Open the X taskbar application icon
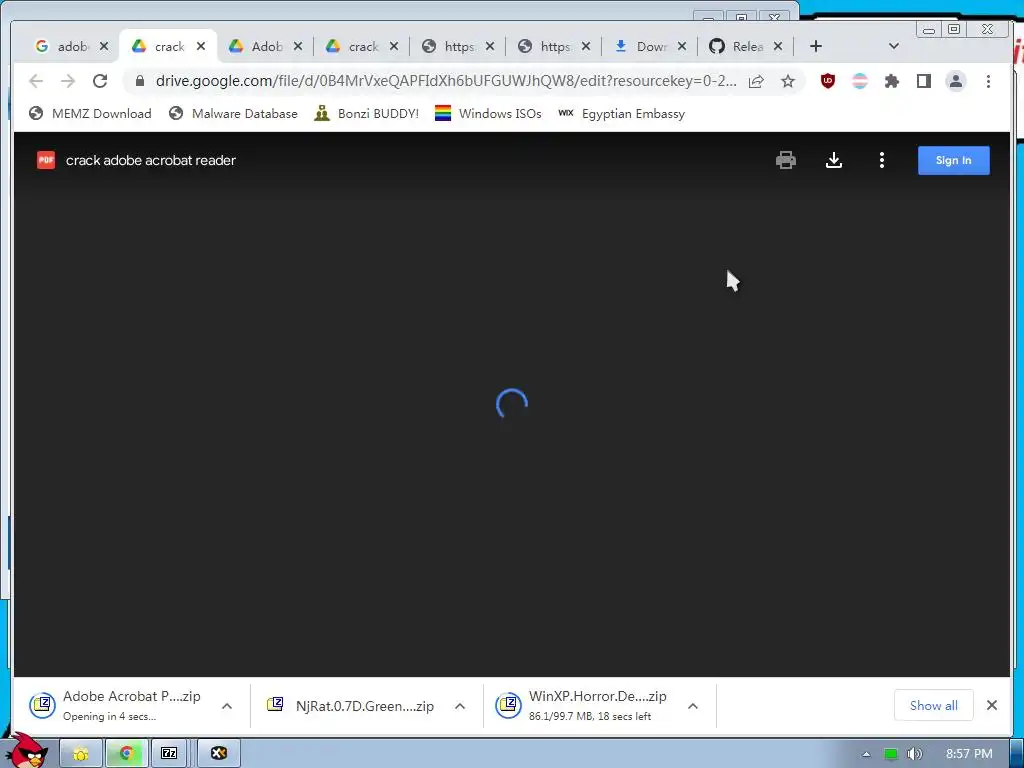The width and height of the screenshot is (1024, 768). [219, 754]
